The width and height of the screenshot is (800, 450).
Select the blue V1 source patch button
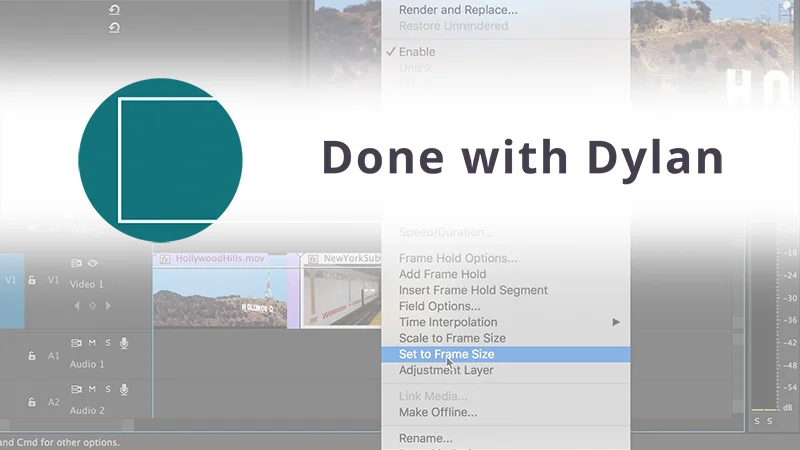11,280
